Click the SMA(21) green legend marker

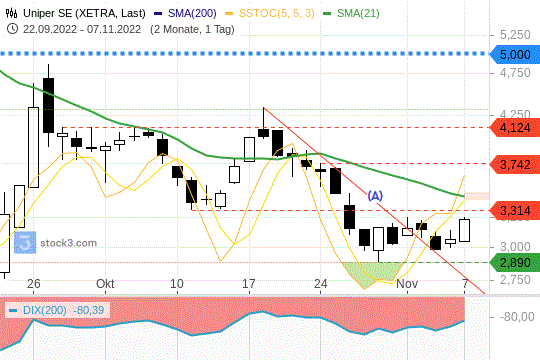click(327, 14)
